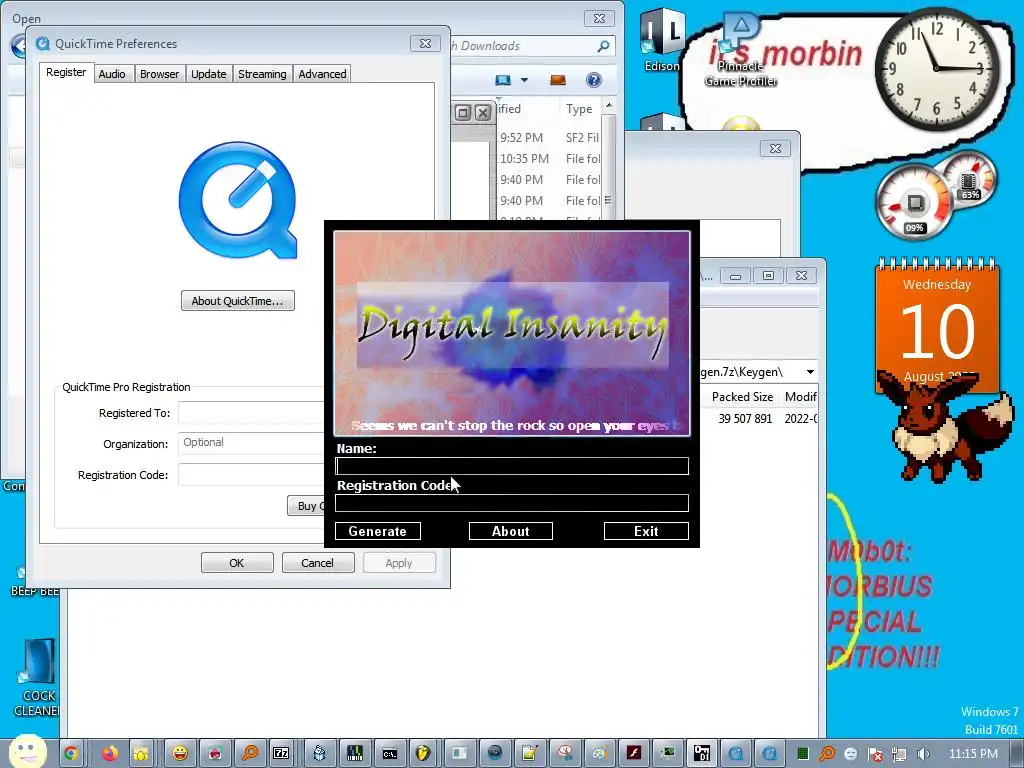Click the network tray icon

(899, 754)
